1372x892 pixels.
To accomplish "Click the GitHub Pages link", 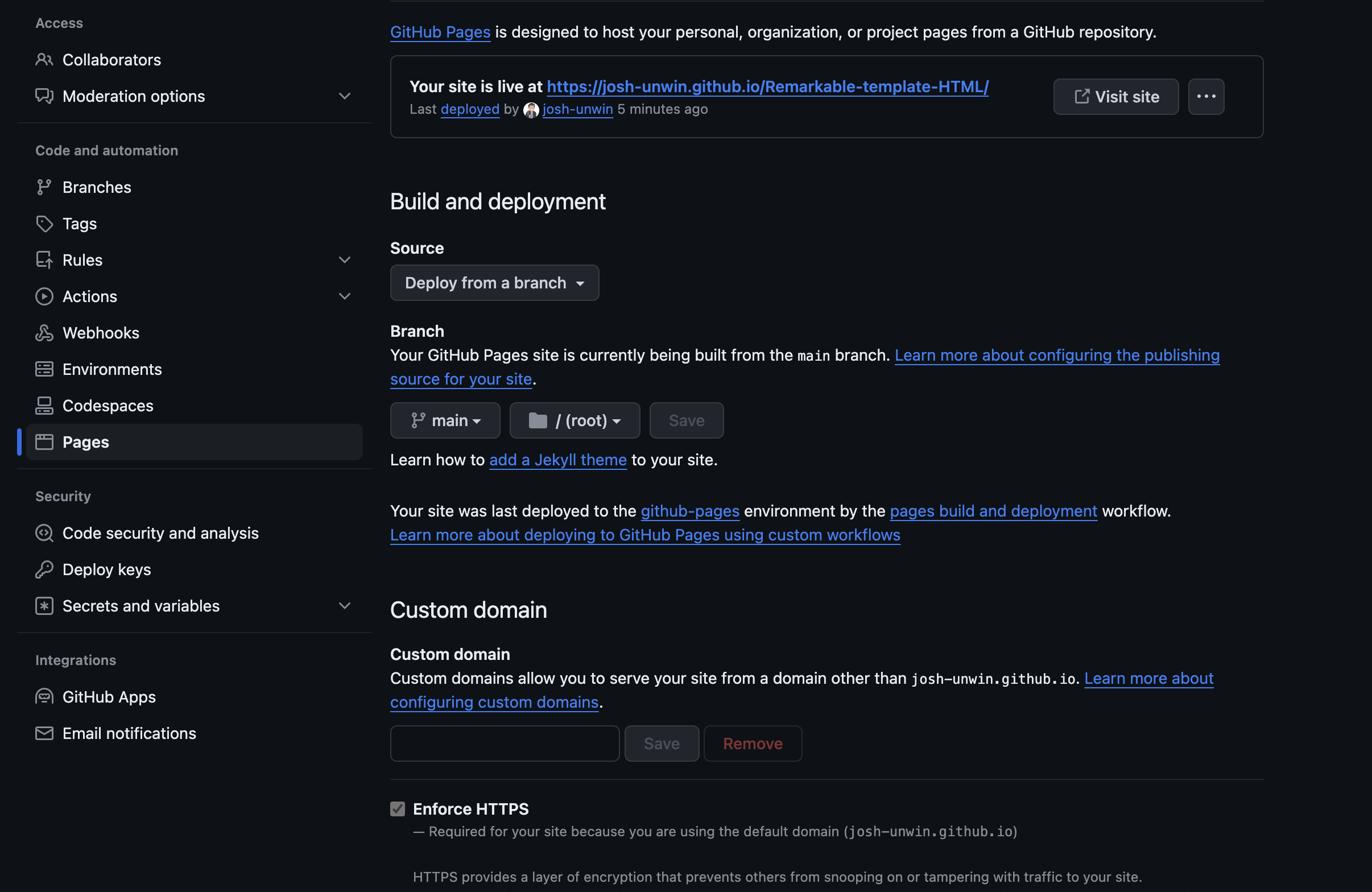I will (x=440, y=32).
